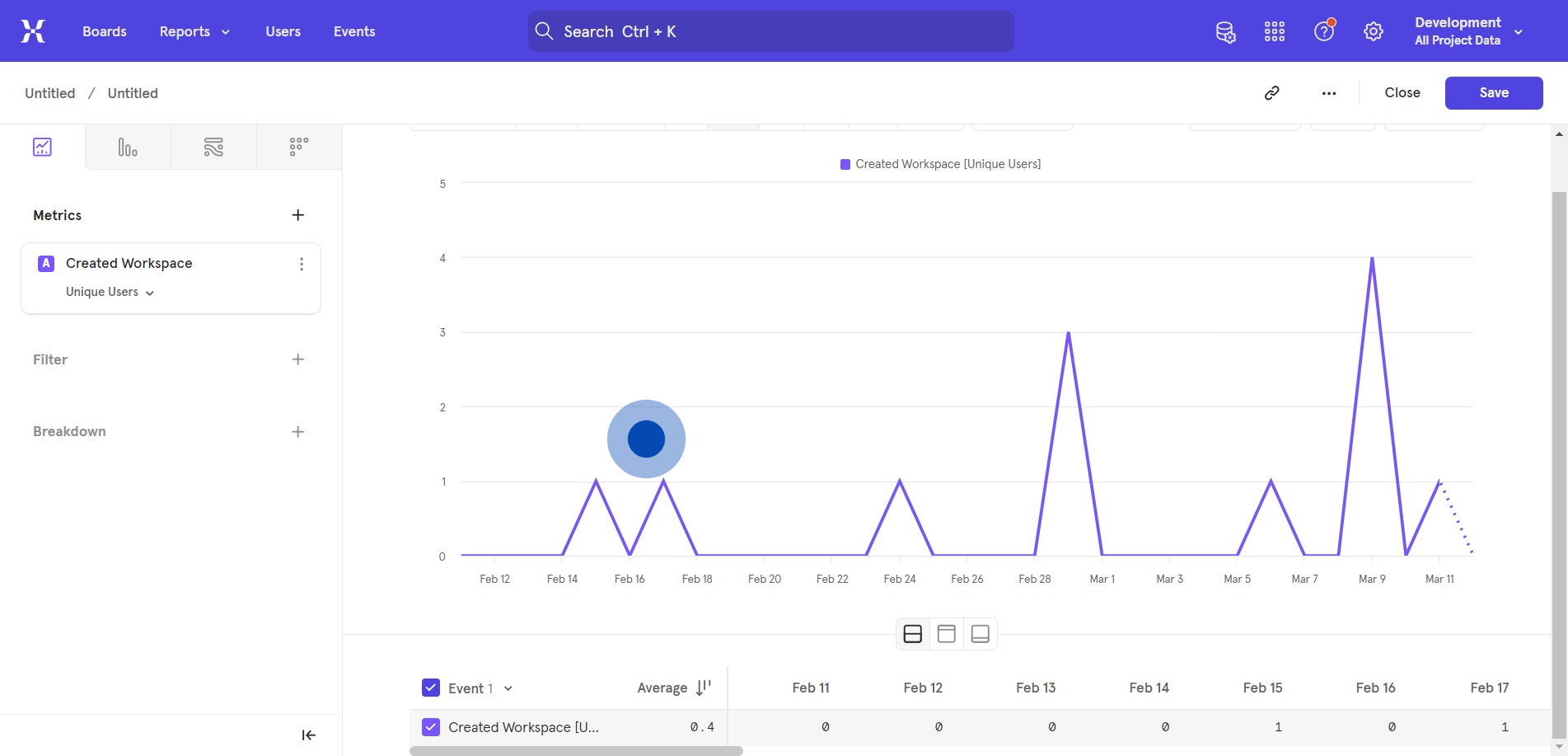This screenshot has width=1568, height=756.
Task: Open the data management database icon
Action: 1225,32
